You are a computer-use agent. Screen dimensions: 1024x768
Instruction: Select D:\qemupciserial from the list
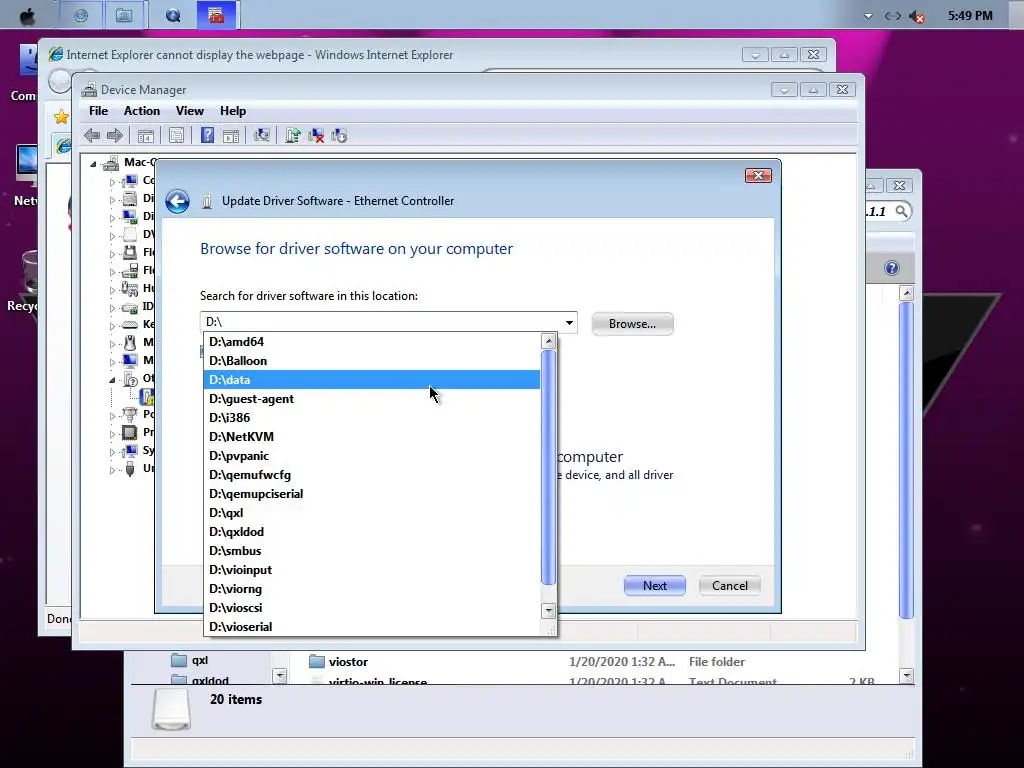372,494
